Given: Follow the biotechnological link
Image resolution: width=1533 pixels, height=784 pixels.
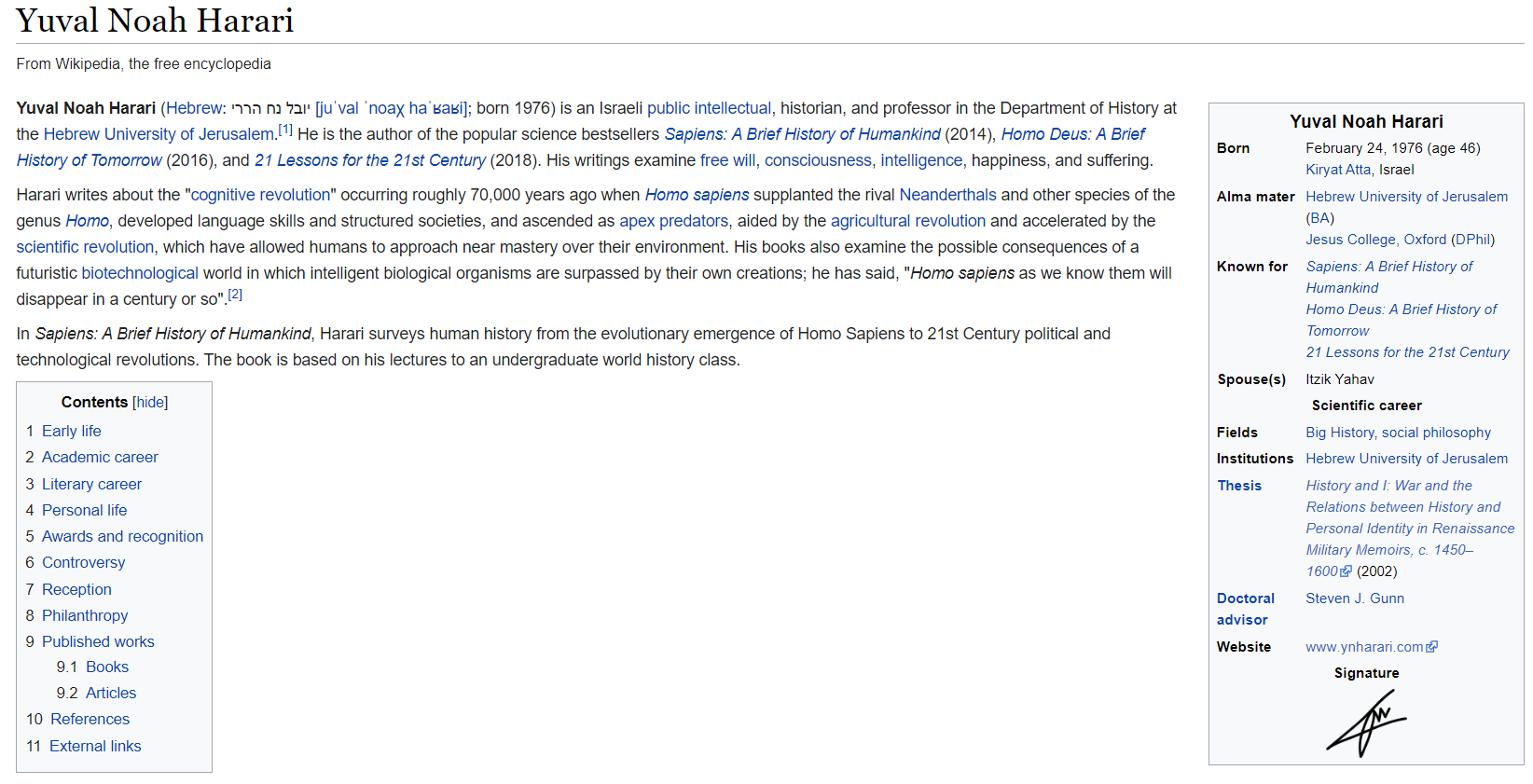Looking at the screenshot, I should pyautogui.click(x=140, y=273).
